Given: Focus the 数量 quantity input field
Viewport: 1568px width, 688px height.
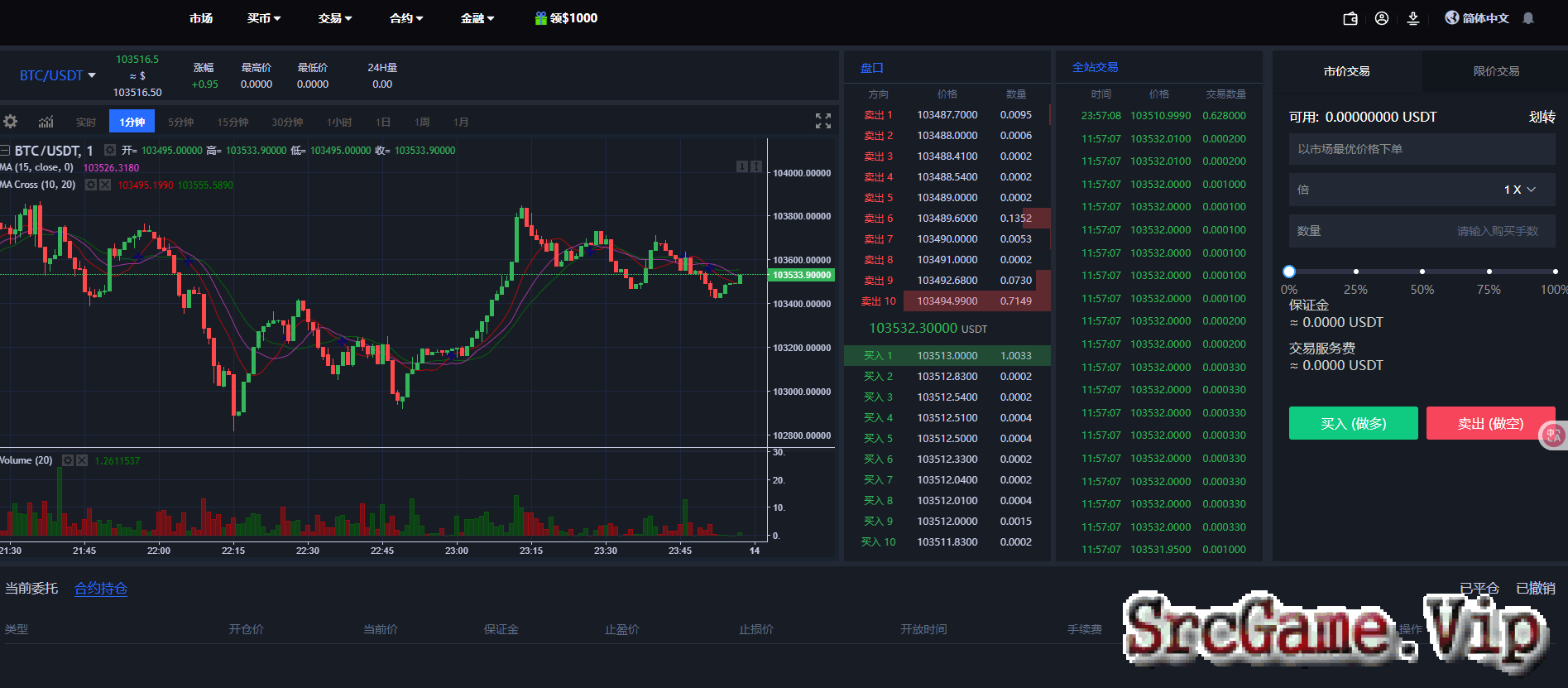Looking at the screenshot, I should pyautogui.click(x=1422, y=231).
